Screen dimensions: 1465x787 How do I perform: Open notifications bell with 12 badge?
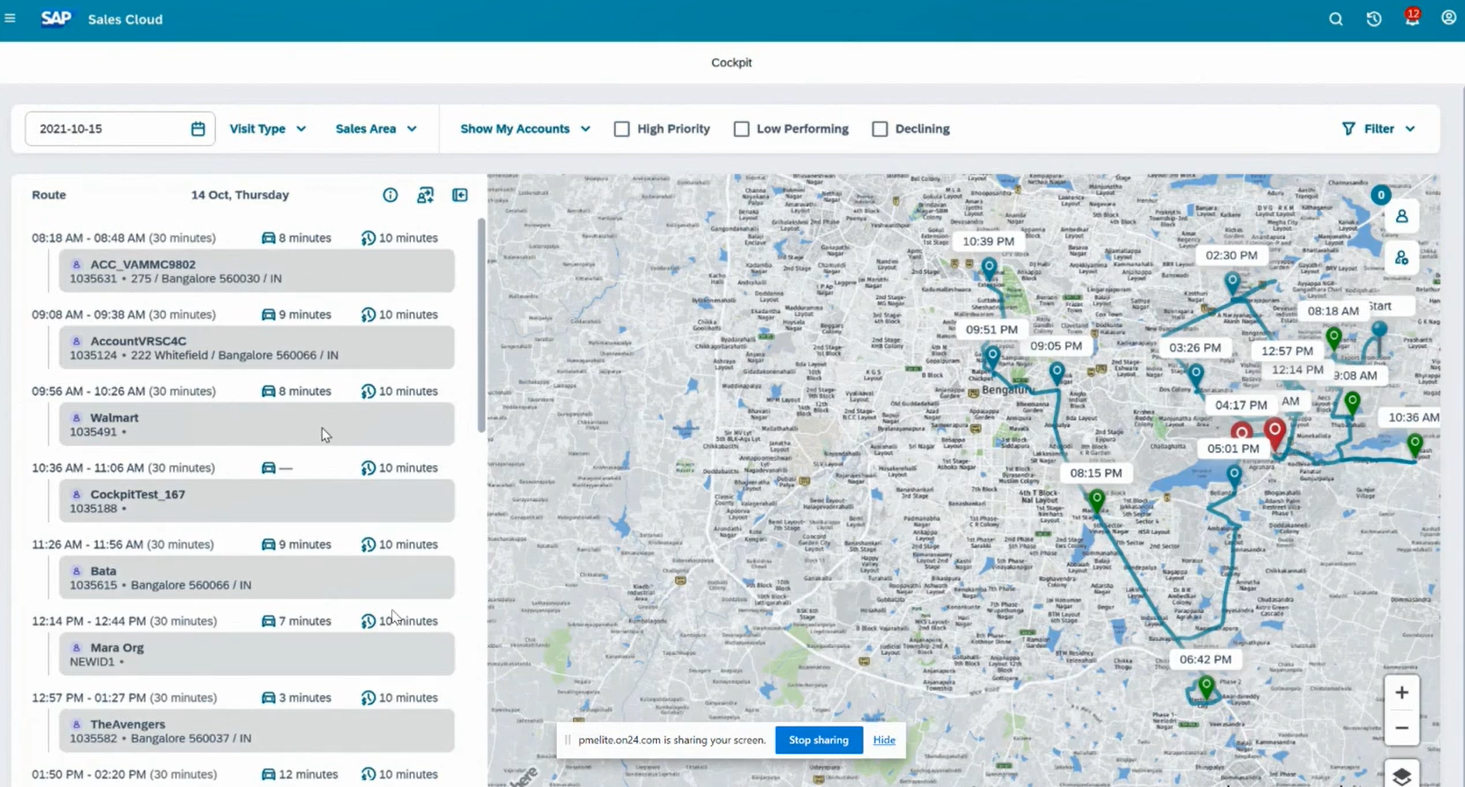pos(1411,18)
